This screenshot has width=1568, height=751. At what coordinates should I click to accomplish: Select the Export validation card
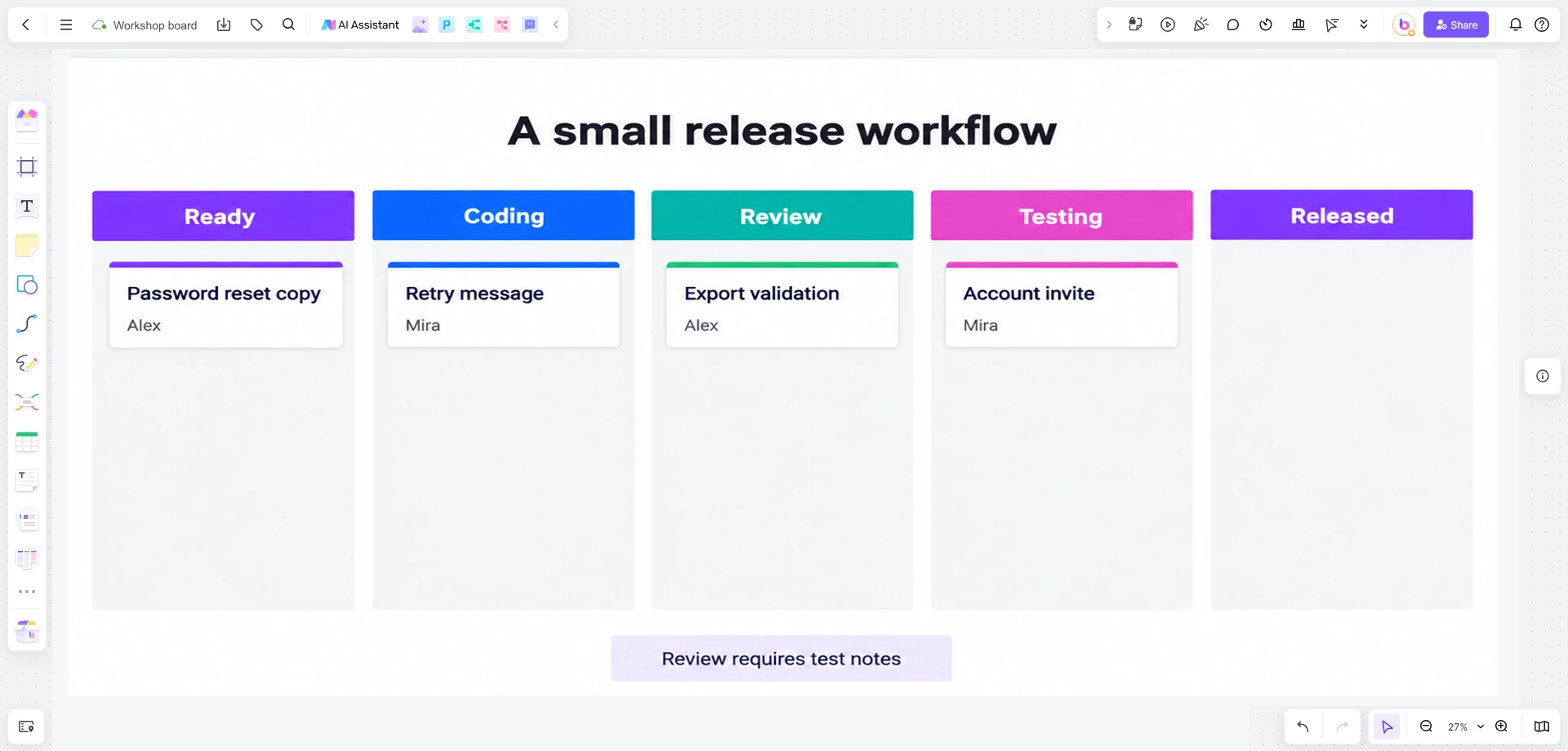point(782,305)
